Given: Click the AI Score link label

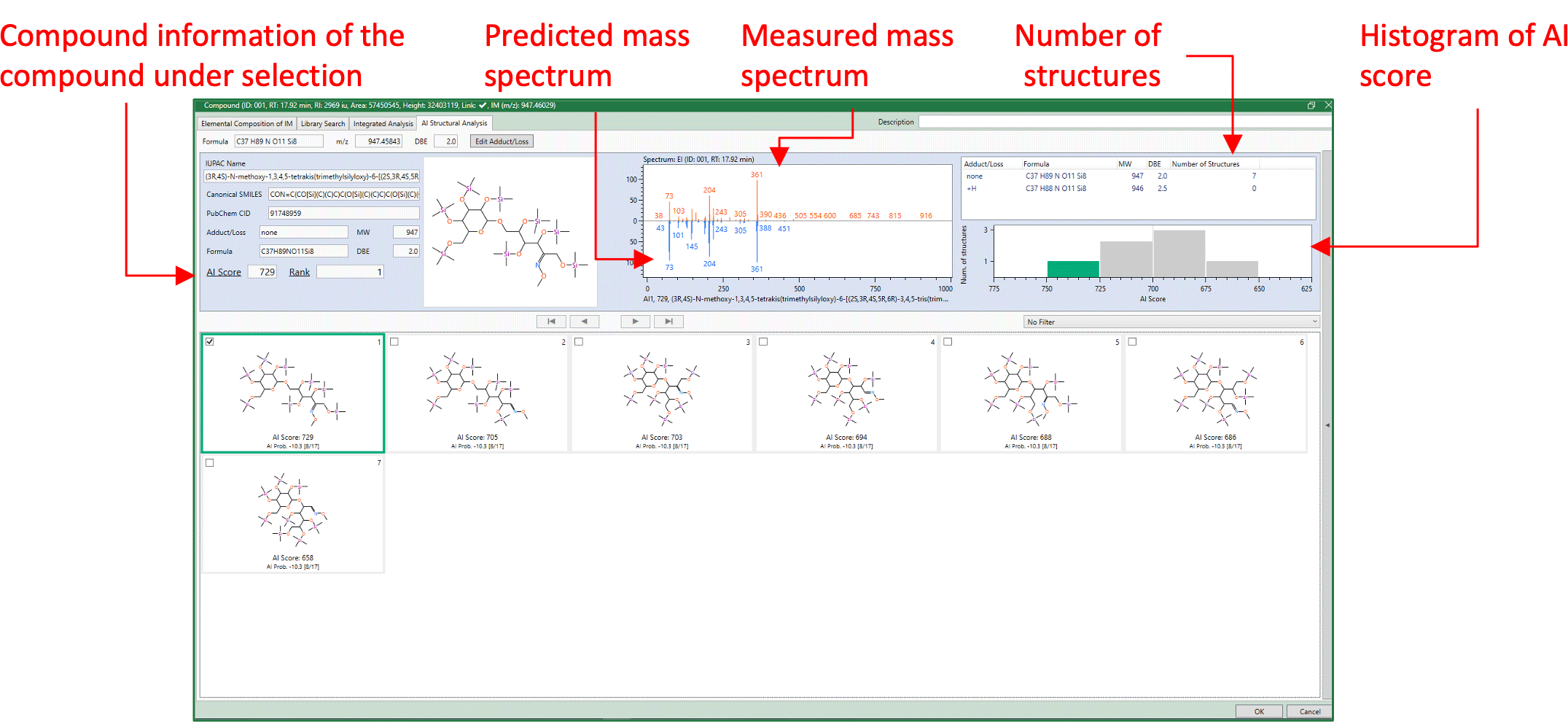Looking at the screenshot, I should pos(223,272).
